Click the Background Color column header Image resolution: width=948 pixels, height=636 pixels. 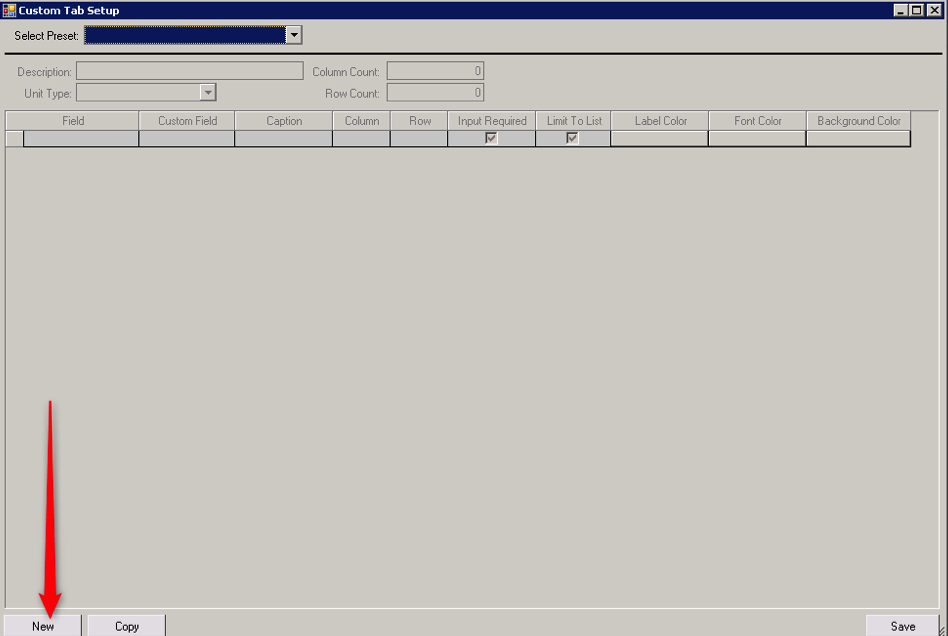(858, 119)
